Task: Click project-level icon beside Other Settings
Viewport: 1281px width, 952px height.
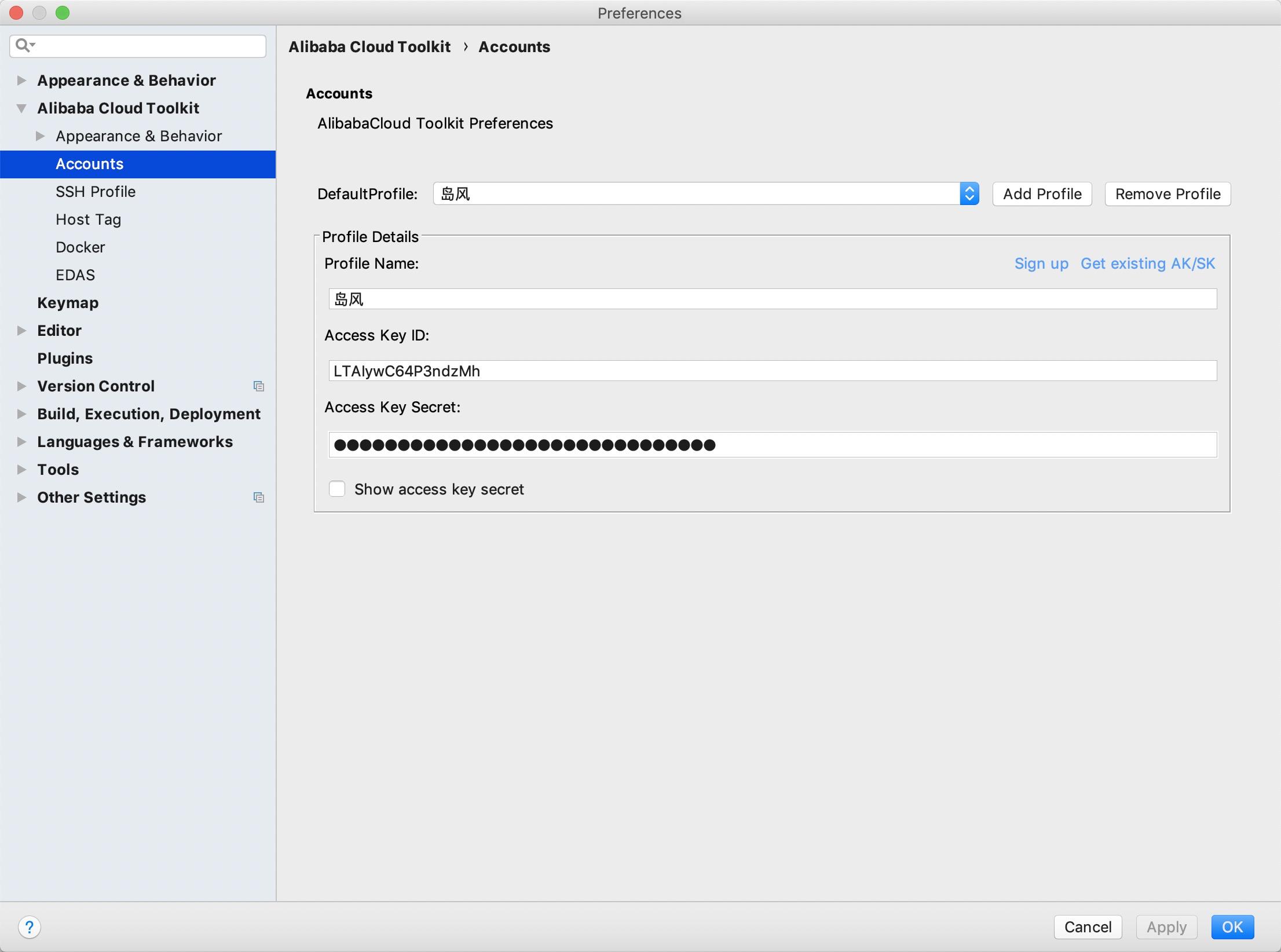Action: click(x=259, y=497)
